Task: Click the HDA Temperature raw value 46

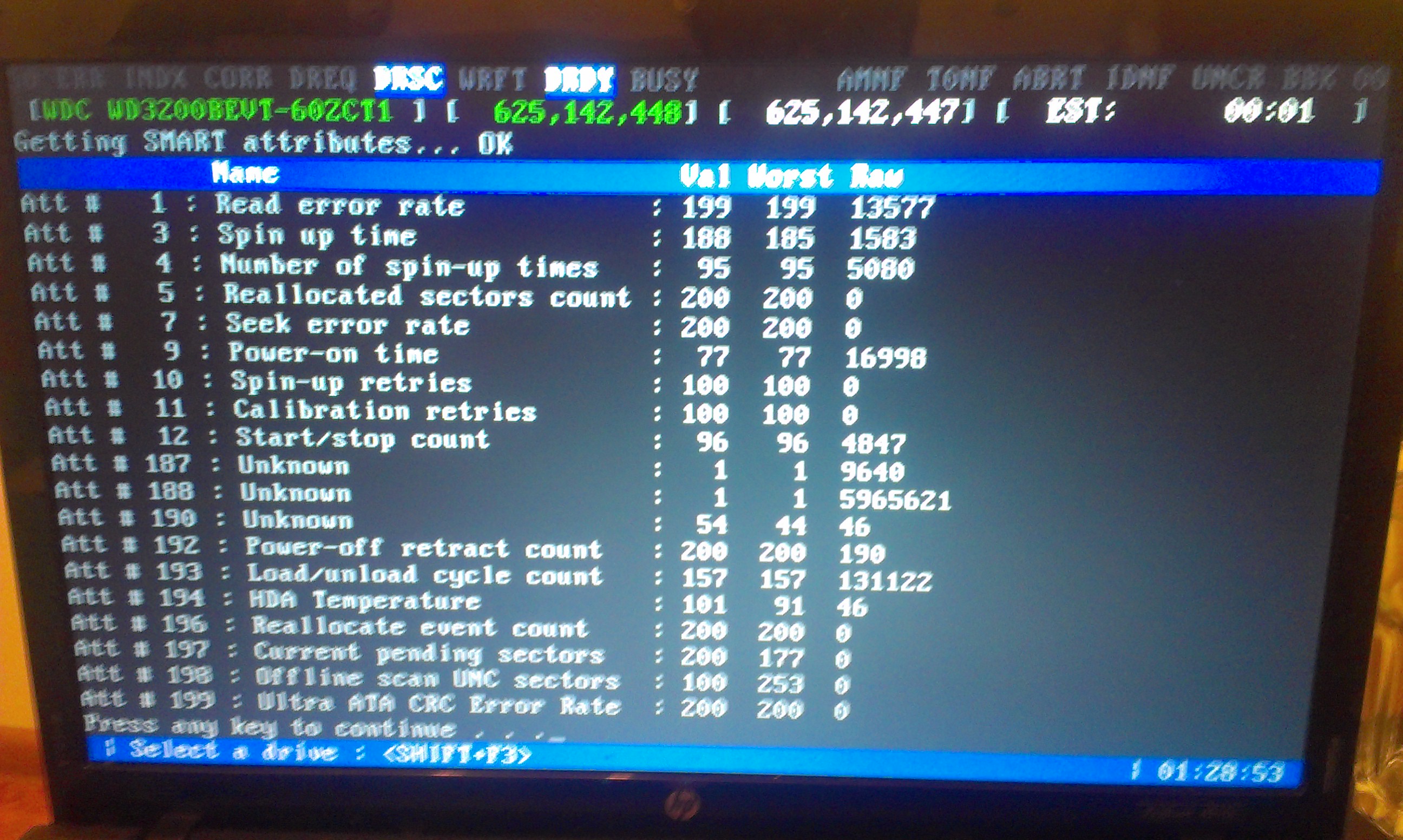Action: (x=853, y=607)
